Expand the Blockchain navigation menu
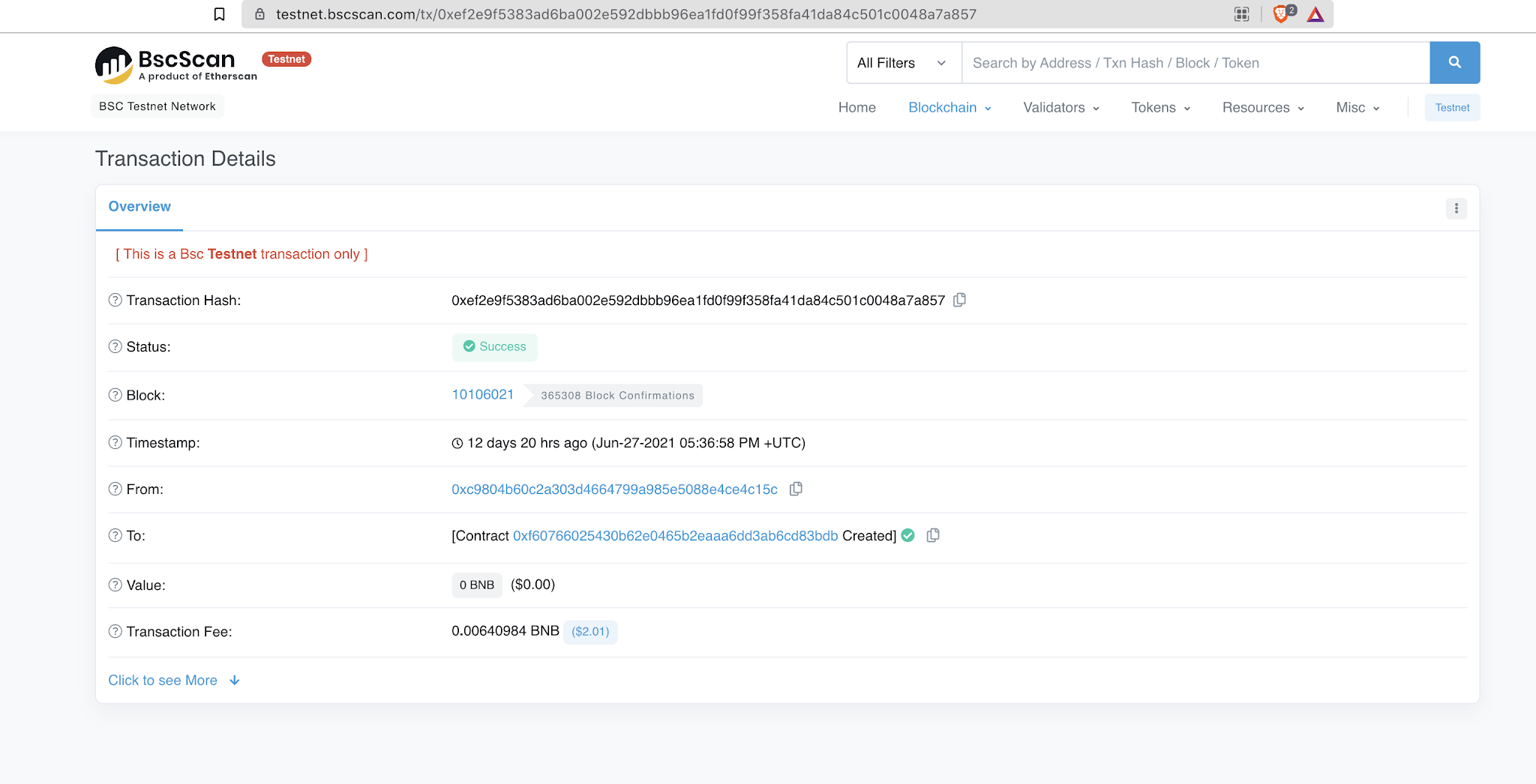Image resolution: width=1536 pixels, height=784 pixels. click(949, 107)
